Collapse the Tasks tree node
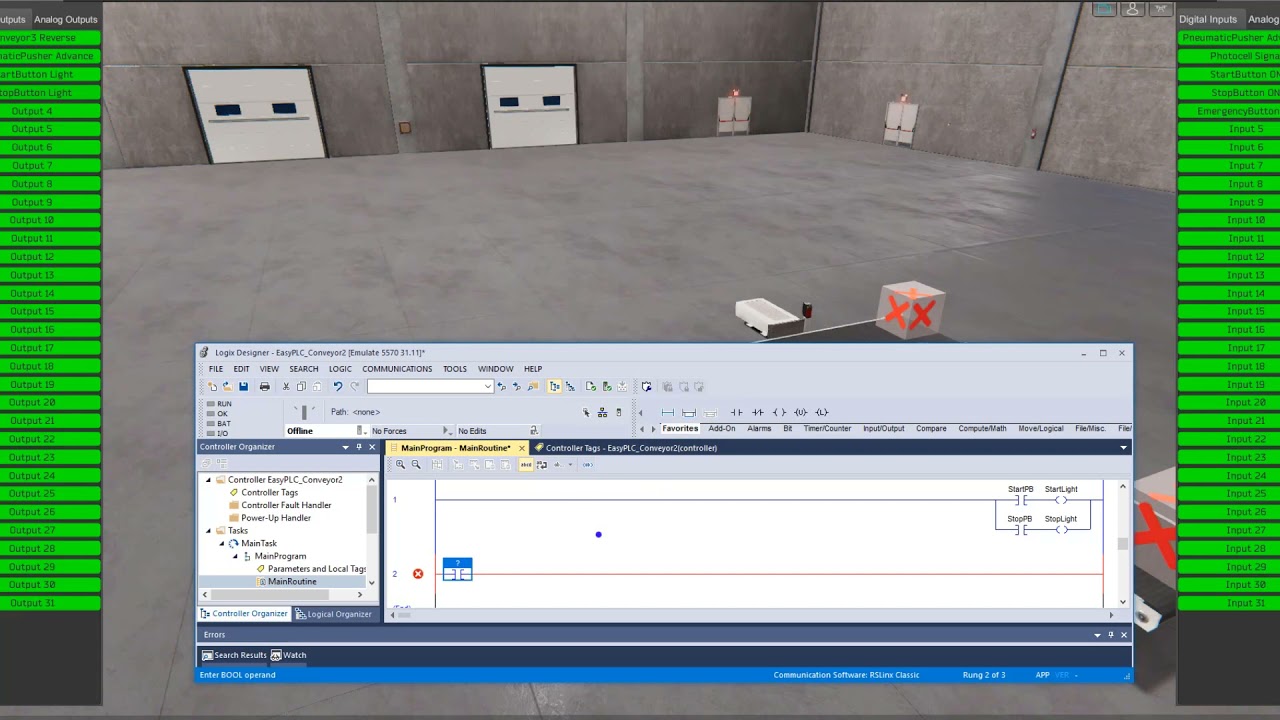This screenshot has width=1280, height=720. click(x=209, y=531)
